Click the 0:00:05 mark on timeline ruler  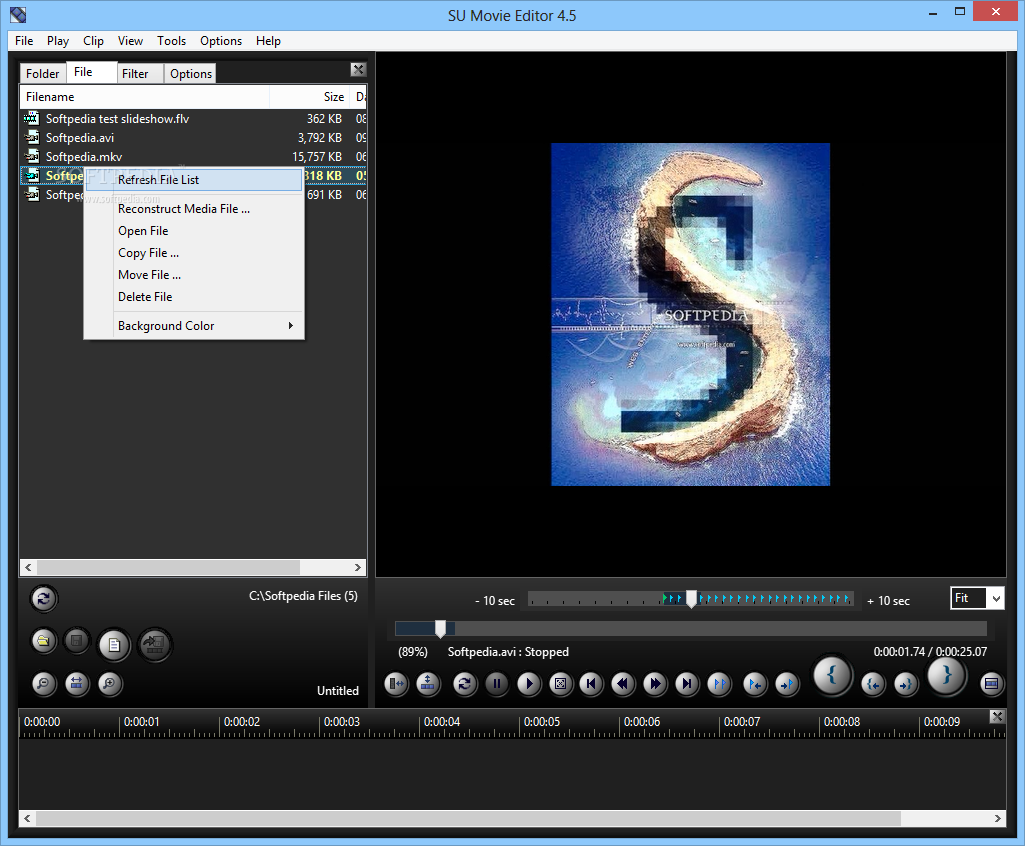(542, 722)
